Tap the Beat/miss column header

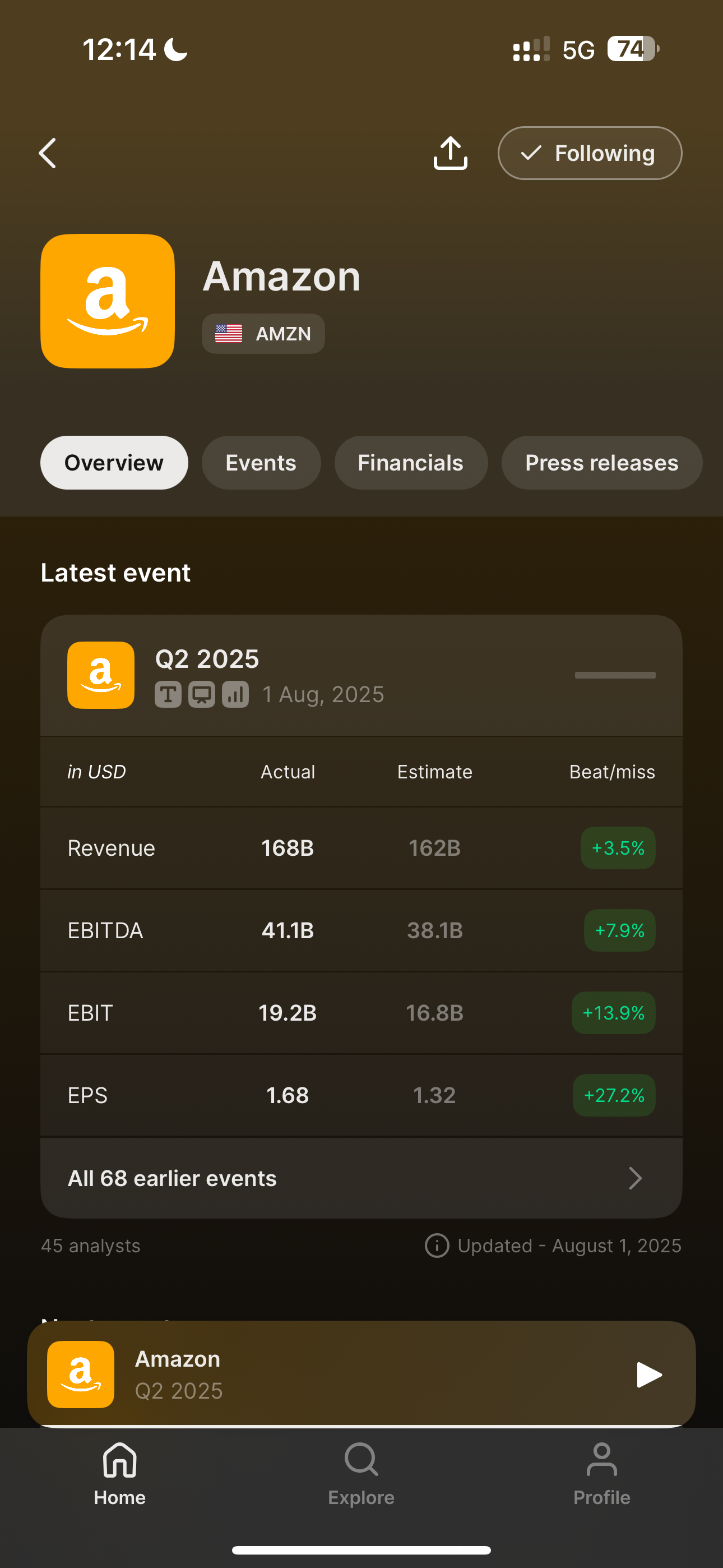[x=612, y=771]
